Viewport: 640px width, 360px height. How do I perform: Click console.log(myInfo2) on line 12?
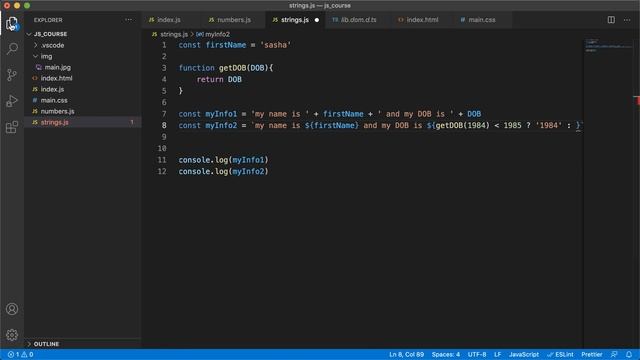click(223, 171)
